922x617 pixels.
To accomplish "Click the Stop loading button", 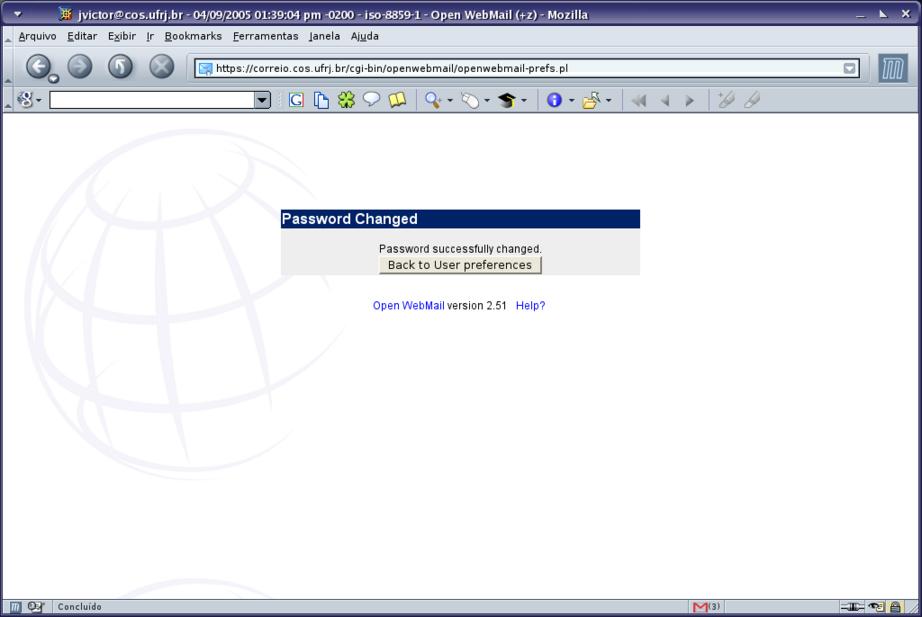I will tap(161, 68).
